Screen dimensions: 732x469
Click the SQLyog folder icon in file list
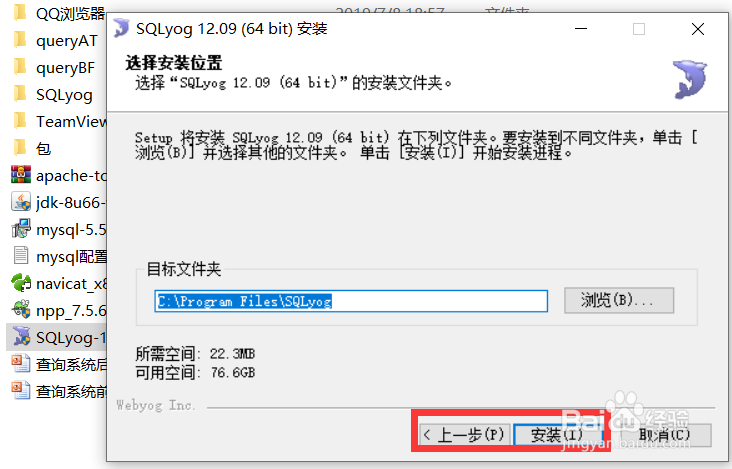tap(20, 94)
